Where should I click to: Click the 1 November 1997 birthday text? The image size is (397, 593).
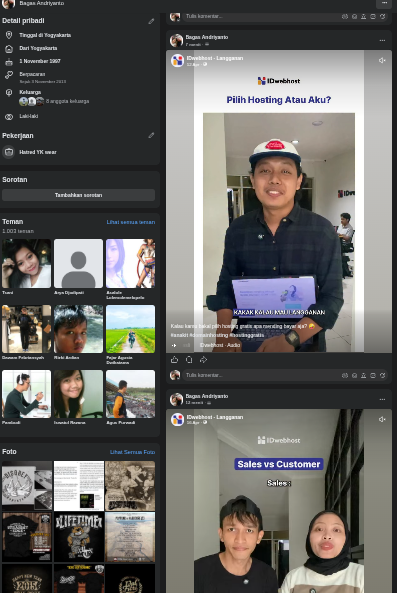40,61
